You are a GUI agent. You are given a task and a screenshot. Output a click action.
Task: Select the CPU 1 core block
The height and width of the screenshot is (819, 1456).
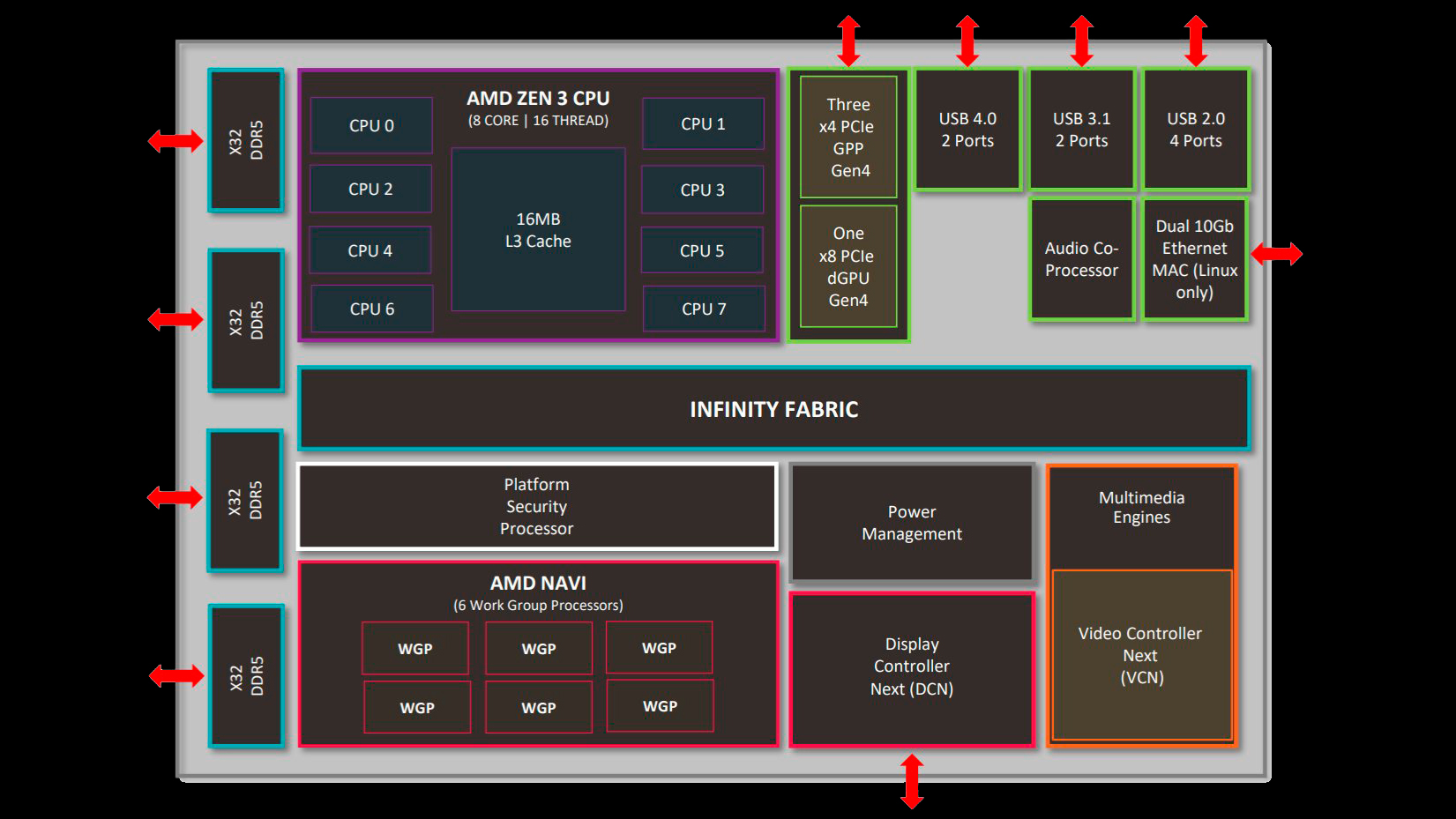[703, 124]
